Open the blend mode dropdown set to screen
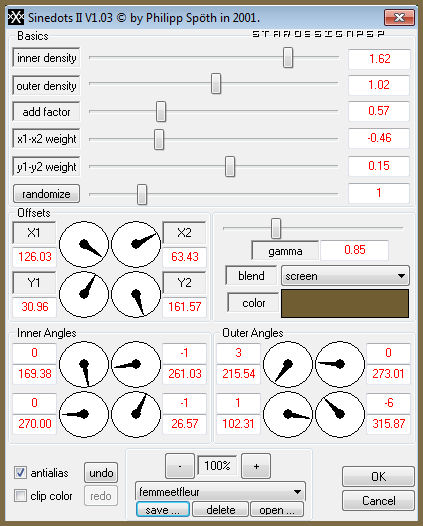 tap(345, 276)
